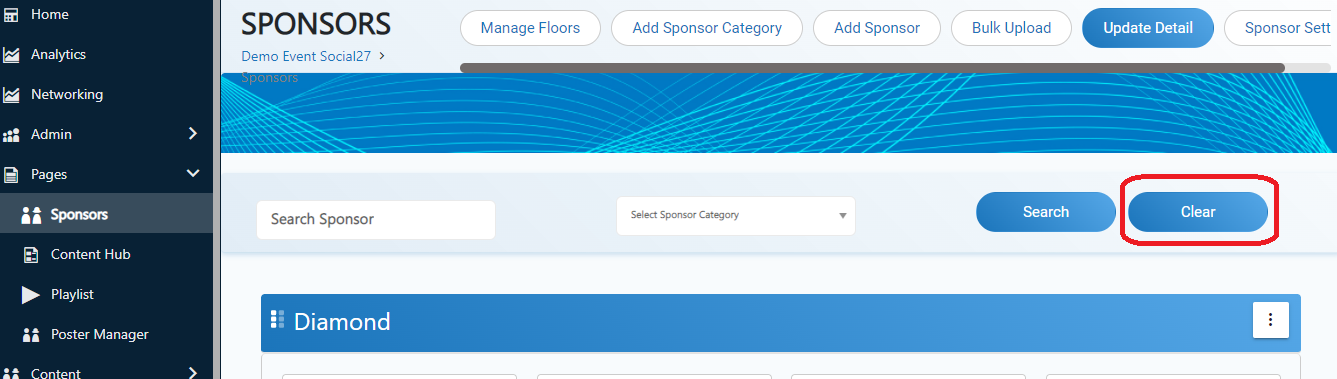Open the Select Sponsor Category dropdown
1337x379 pixels.
736,215
